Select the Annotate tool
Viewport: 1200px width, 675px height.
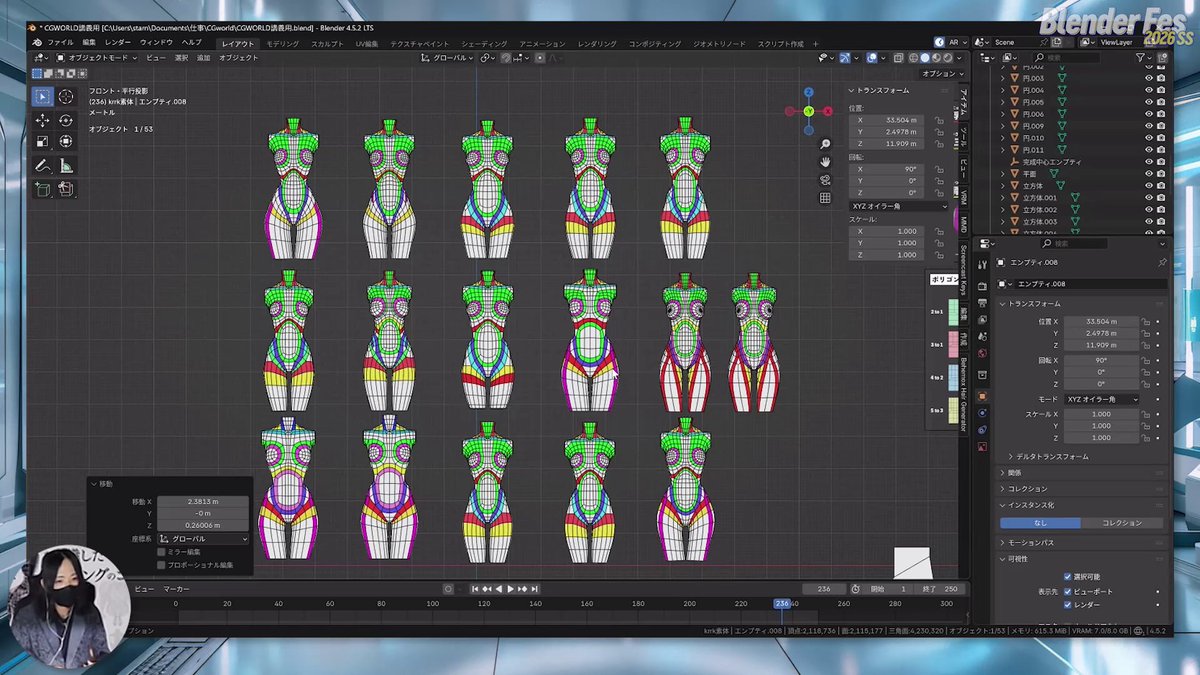click(42, 166)
